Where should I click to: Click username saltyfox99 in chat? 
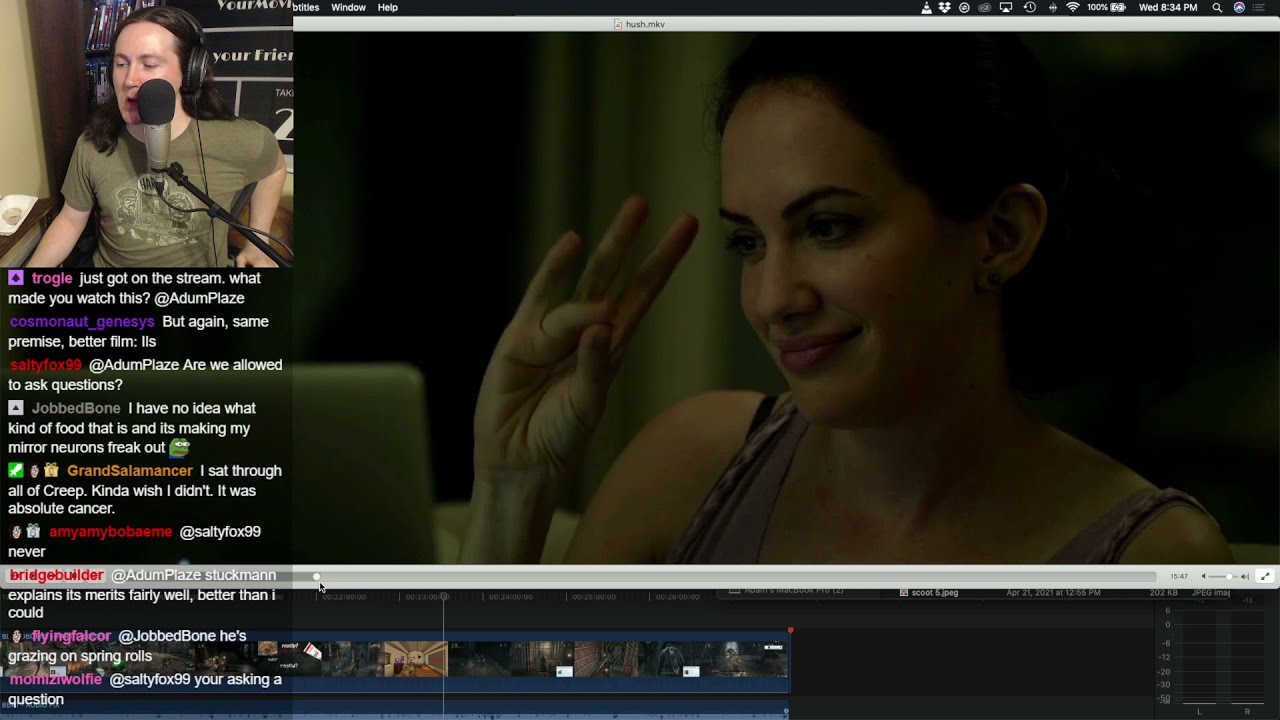point(46,365)
